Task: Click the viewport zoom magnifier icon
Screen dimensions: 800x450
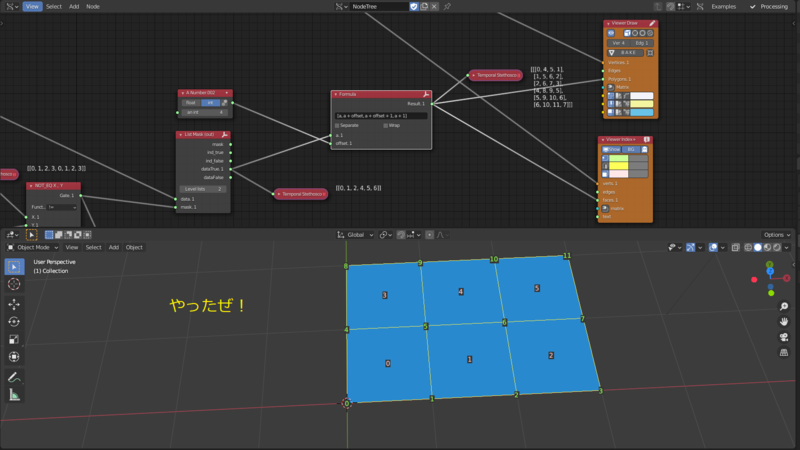Action: (784, 307)
